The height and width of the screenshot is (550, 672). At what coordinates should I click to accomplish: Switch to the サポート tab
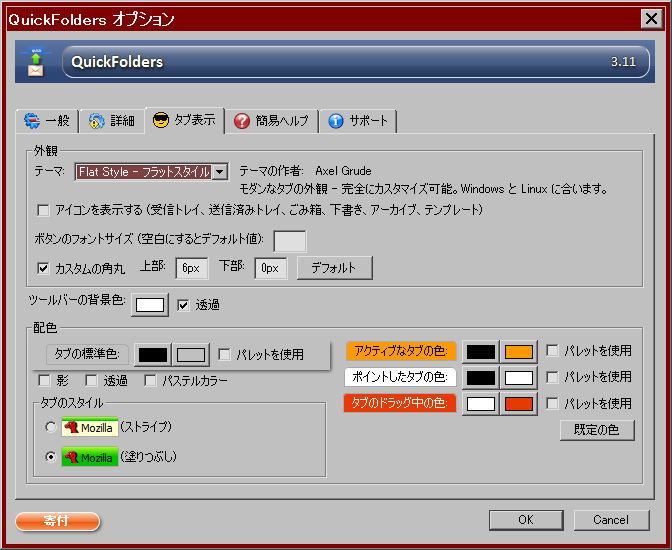358,121
